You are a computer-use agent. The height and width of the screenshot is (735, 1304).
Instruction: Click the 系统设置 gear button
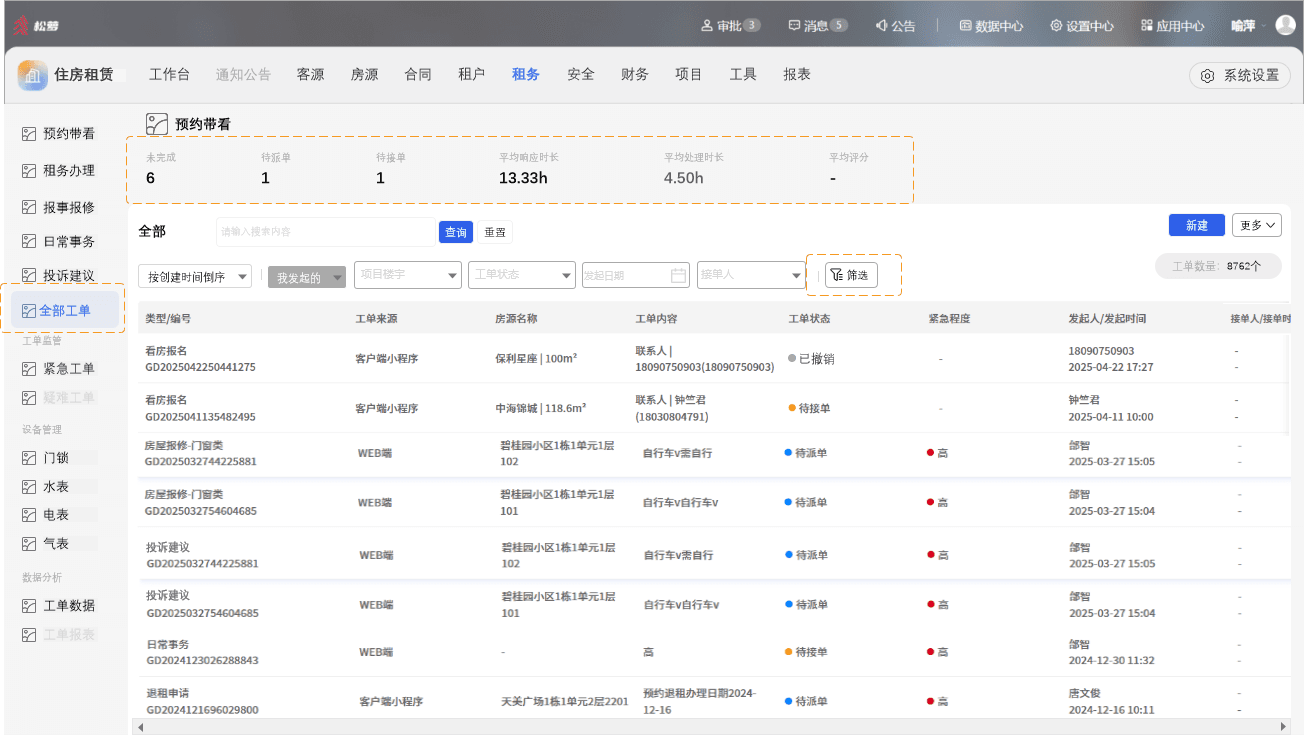click(x=1240, y=75)
